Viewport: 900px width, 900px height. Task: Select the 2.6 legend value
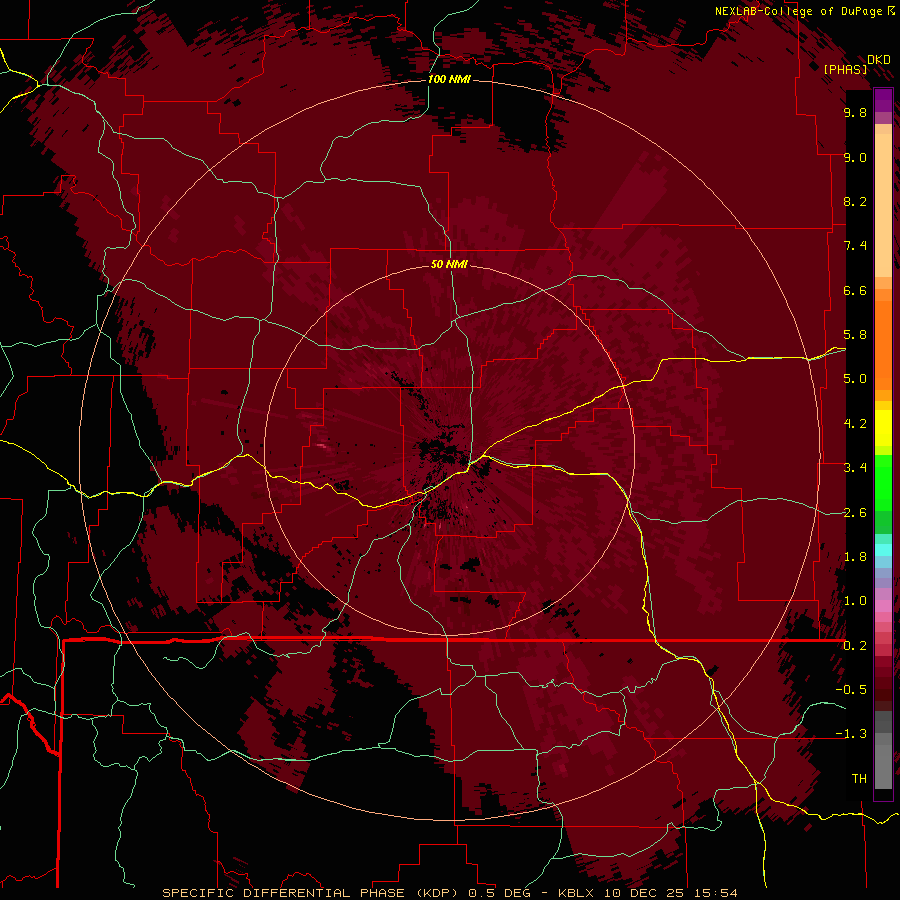click(855, 513)
